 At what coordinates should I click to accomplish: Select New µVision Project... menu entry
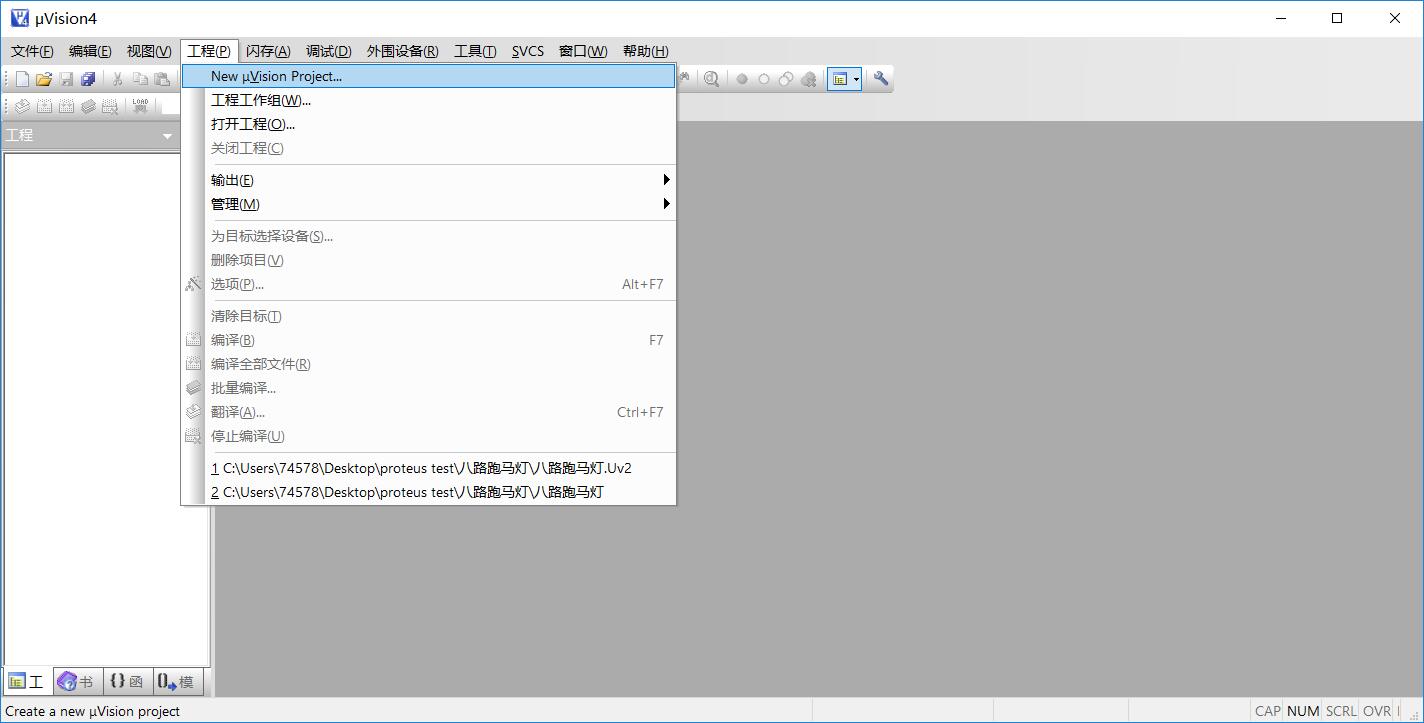(x=428, y=76)
